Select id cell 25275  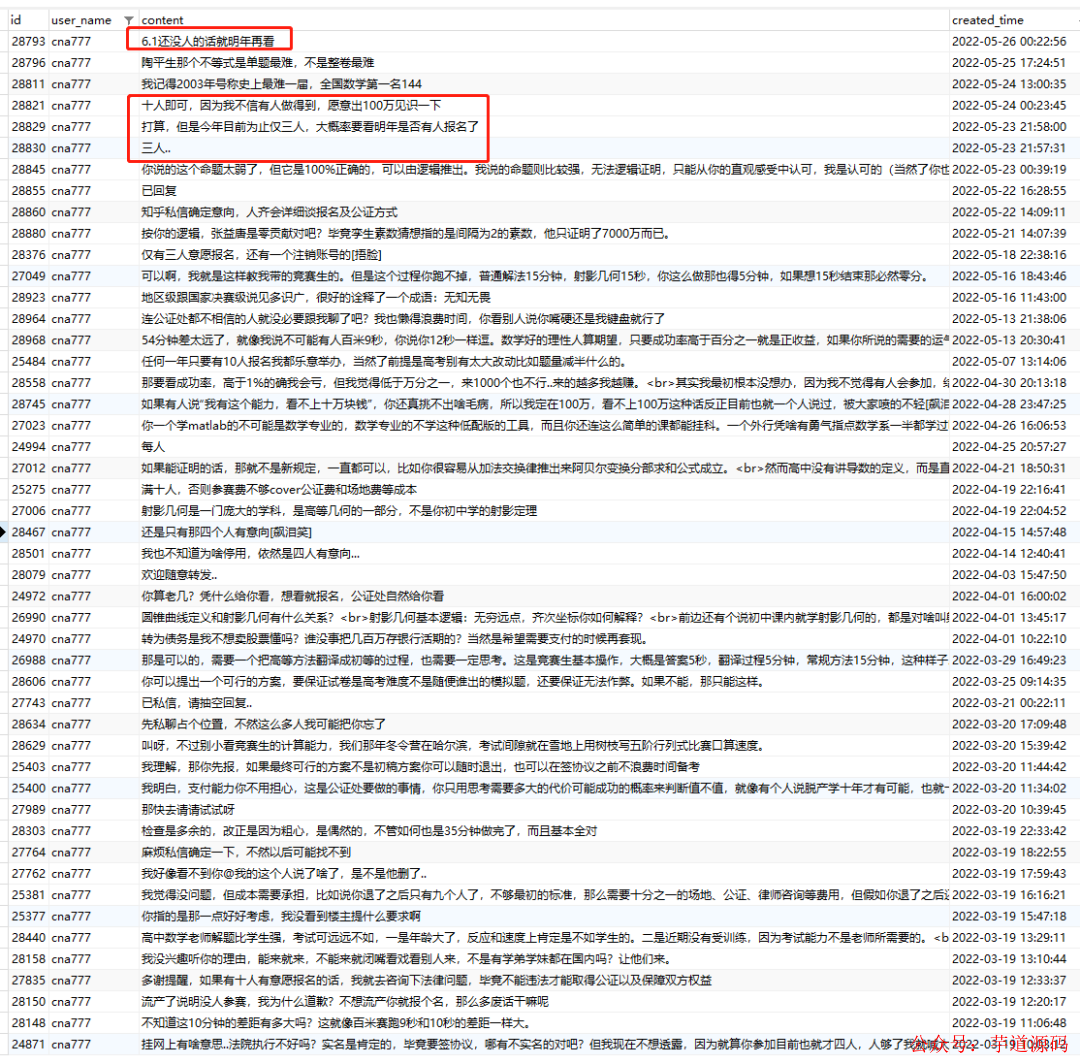(x=28, y=490)
